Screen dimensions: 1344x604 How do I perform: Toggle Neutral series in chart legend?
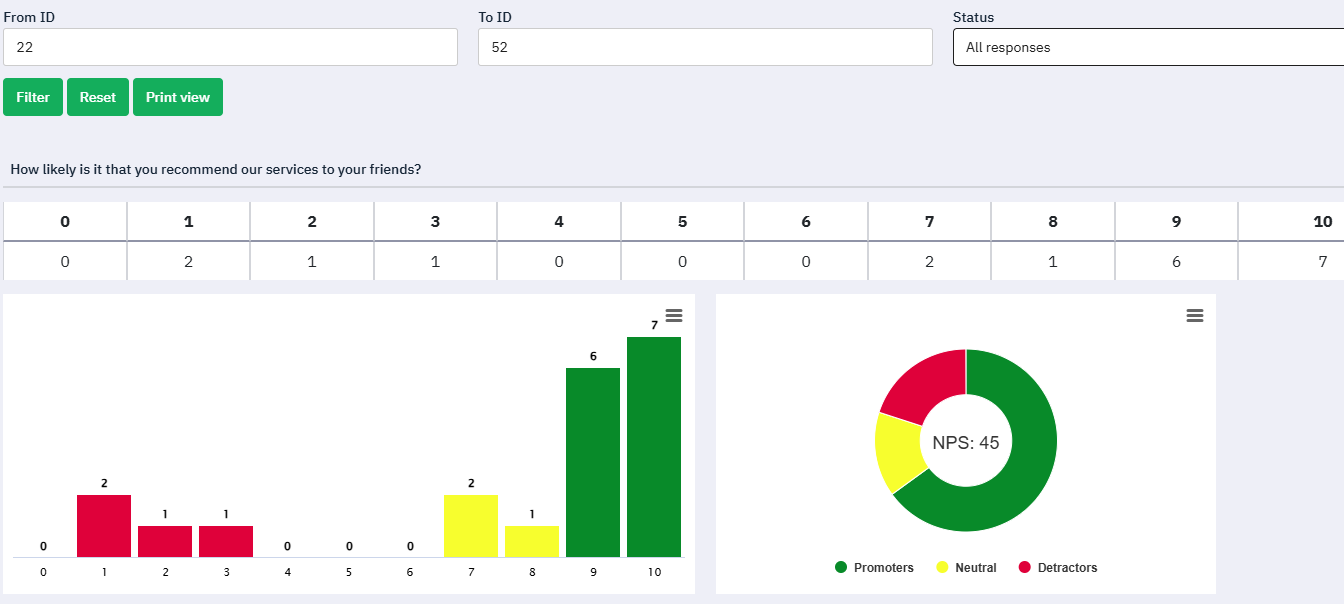pyautogui.click(x=966, y=568)
